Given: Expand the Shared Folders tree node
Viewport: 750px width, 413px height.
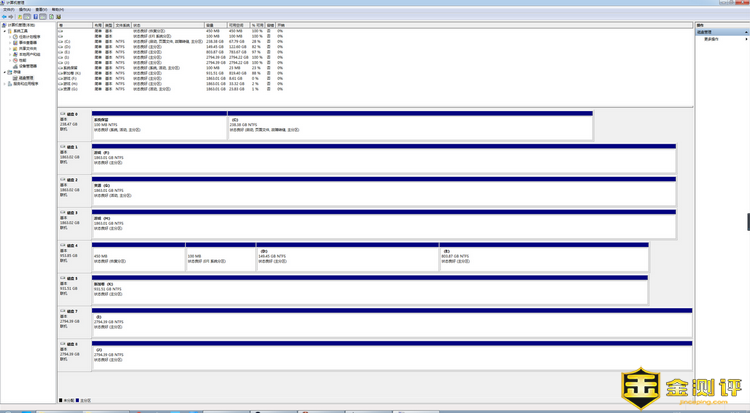Looking at the screenshot, I should [11, 49].
